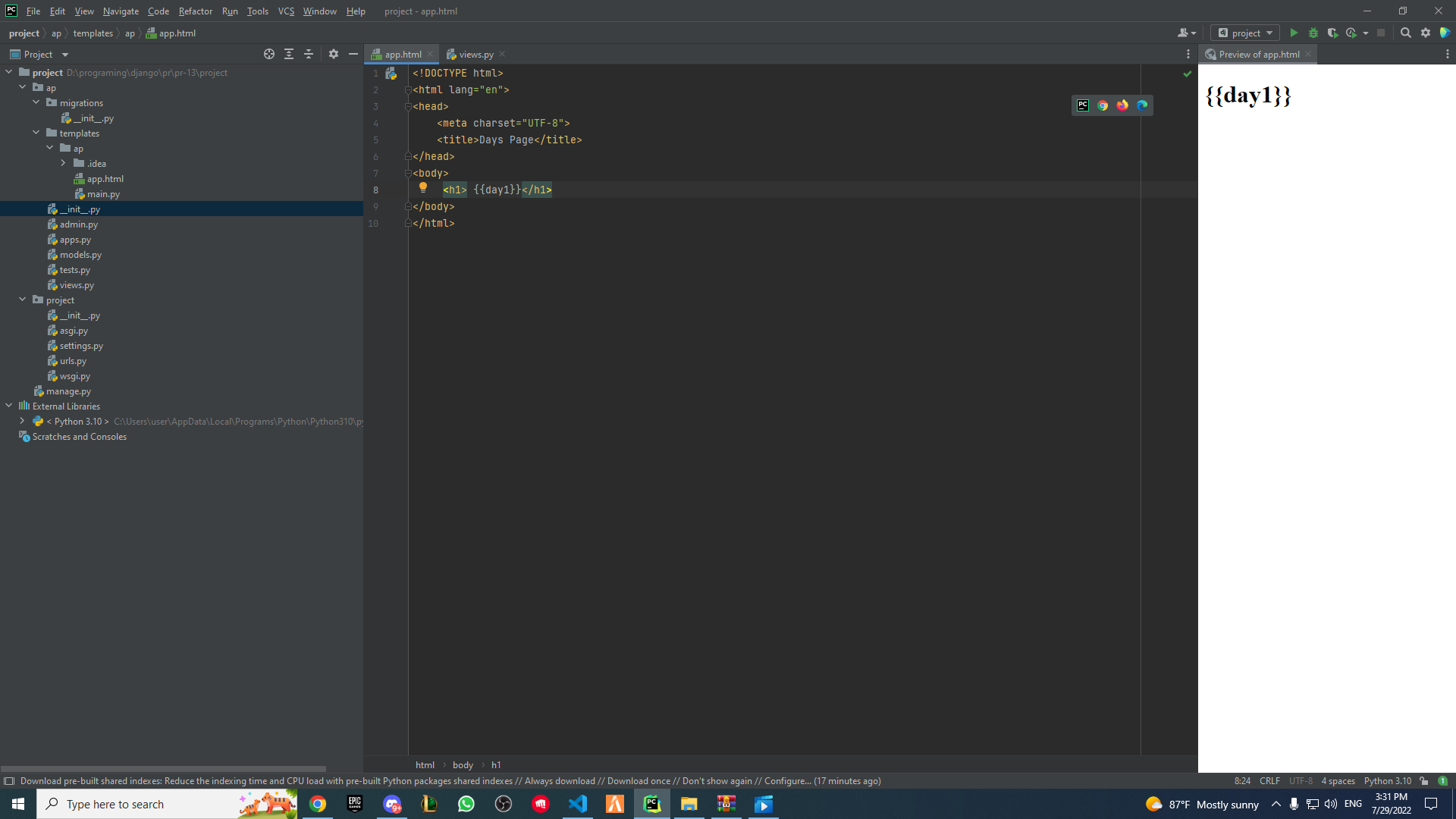Viewport: 1456px width, 819px height.
Task: Open project tool window options gear
Action: click(x=334, y=54)
